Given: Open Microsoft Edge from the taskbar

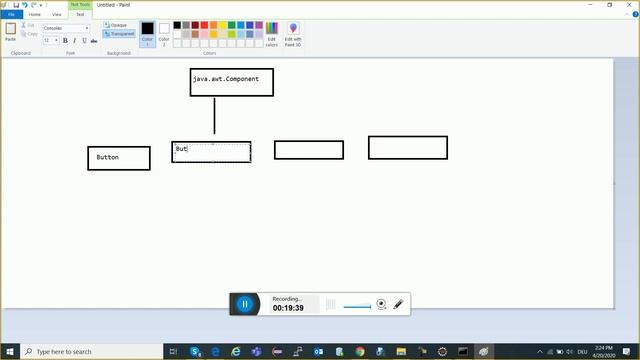Looking at the screenshot, I should 216,351.
